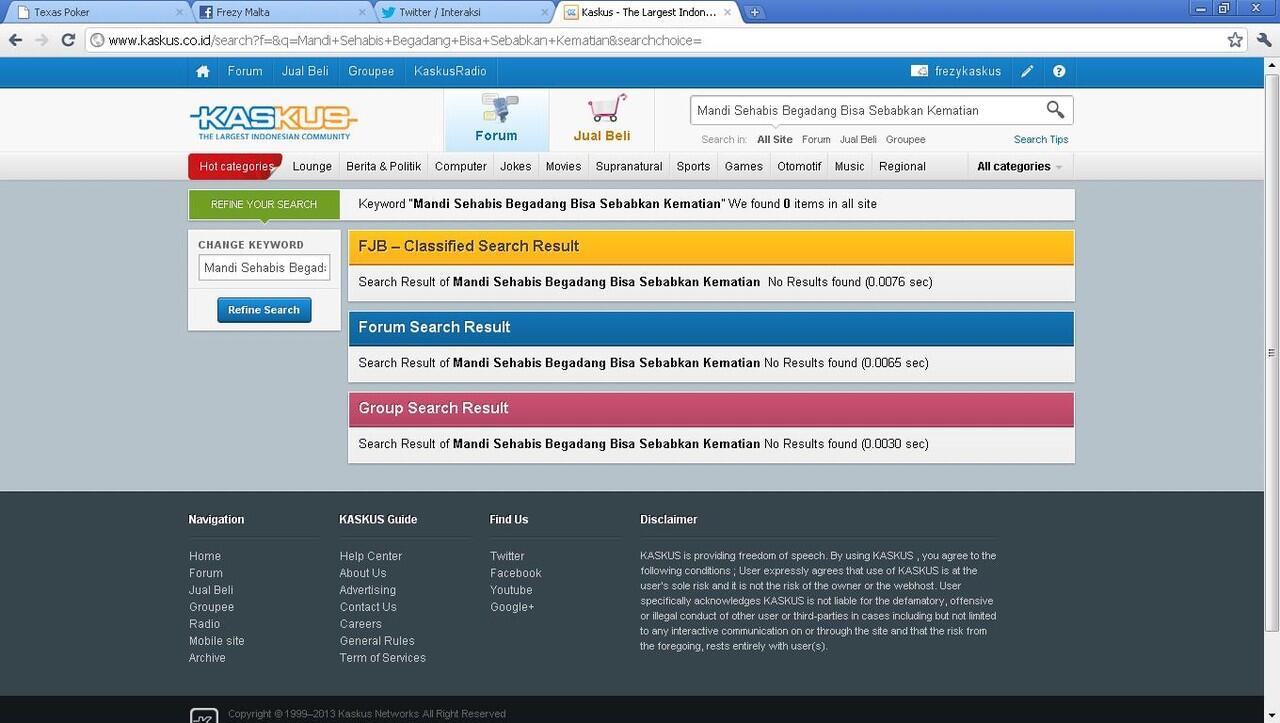This screenshot has width=1280, height=723.
Task: Open Facebook link under Find Us
Action: (x=516, y=573)
